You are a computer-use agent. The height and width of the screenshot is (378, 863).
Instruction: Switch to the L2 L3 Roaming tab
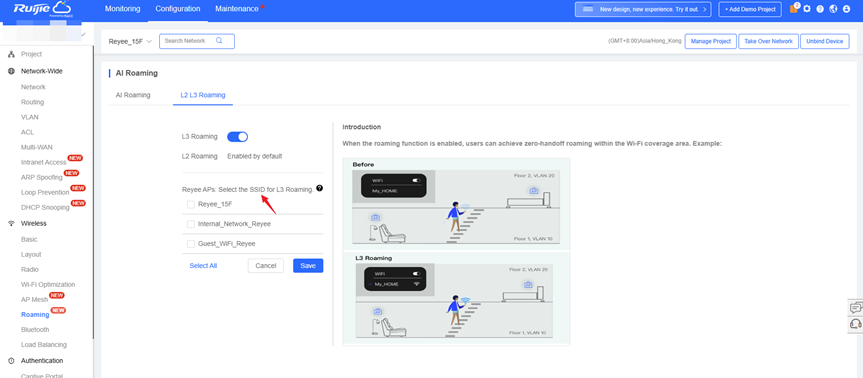(203, 95)
